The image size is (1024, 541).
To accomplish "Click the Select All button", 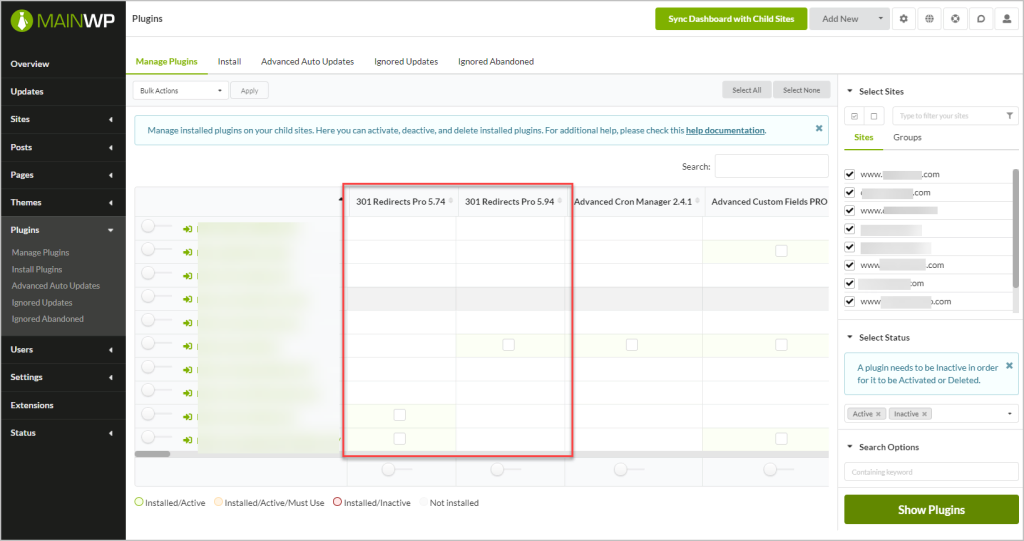I will [746, 90].
